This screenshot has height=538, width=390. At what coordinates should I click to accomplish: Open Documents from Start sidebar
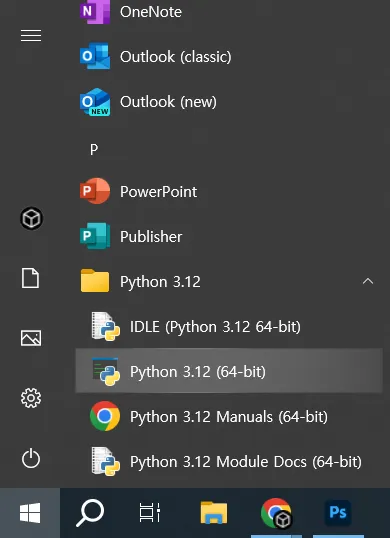pos(31,278)
